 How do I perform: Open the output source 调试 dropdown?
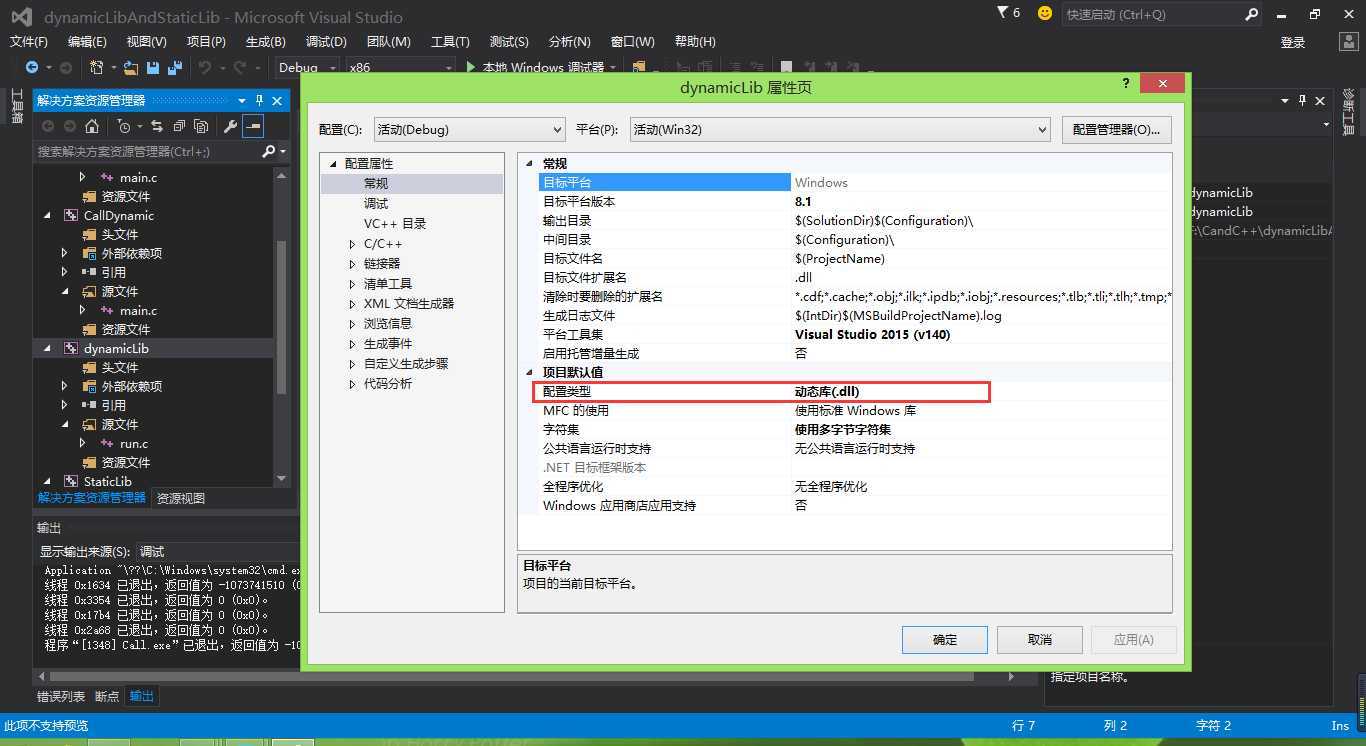(x=217, y=551)
